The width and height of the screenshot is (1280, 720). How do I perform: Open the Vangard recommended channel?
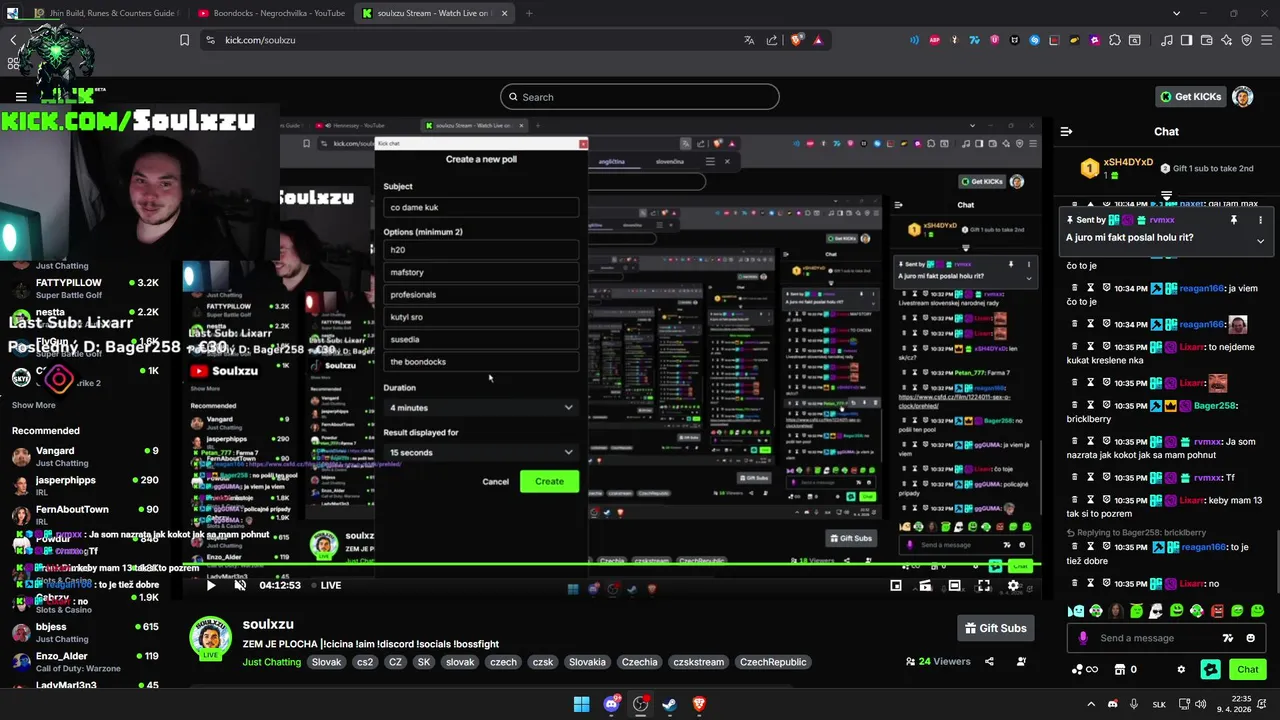90,456
